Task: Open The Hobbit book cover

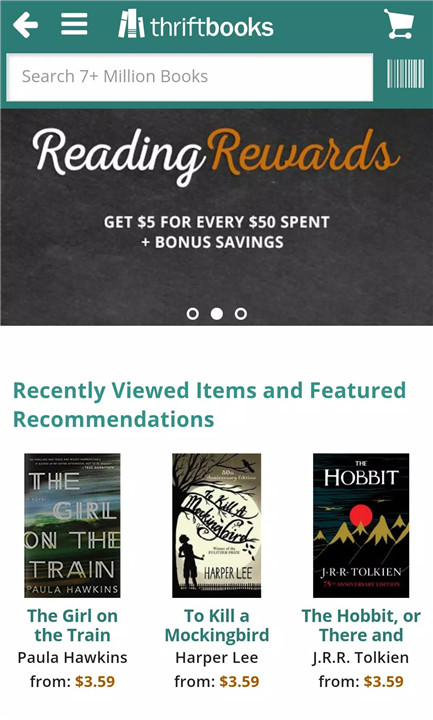Action: coord(361,526)
